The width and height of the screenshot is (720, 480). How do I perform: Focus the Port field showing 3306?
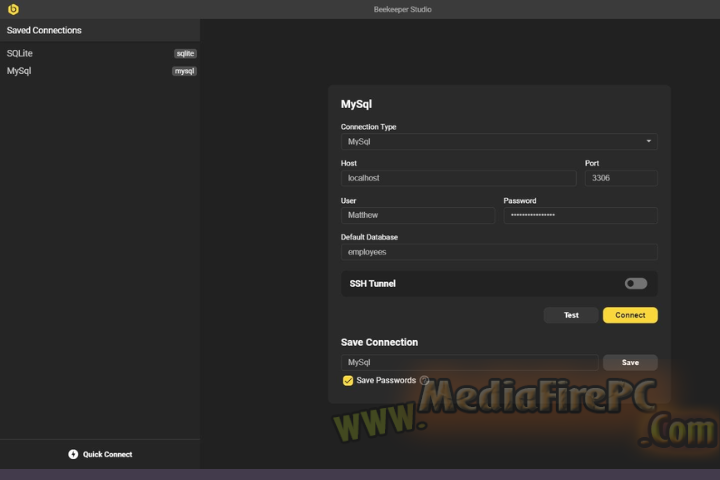621,178
